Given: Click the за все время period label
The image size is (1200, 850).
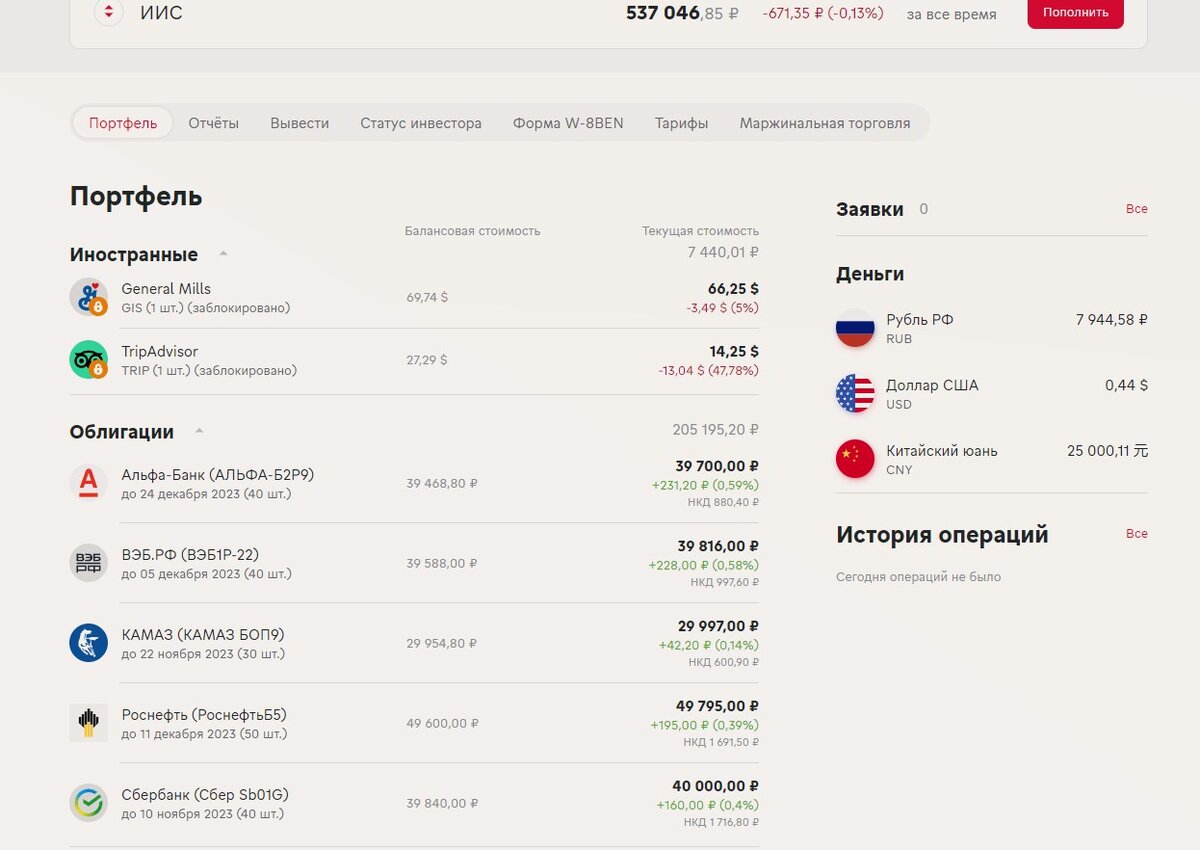Looking at the screenshot, I should coord(952,14).
